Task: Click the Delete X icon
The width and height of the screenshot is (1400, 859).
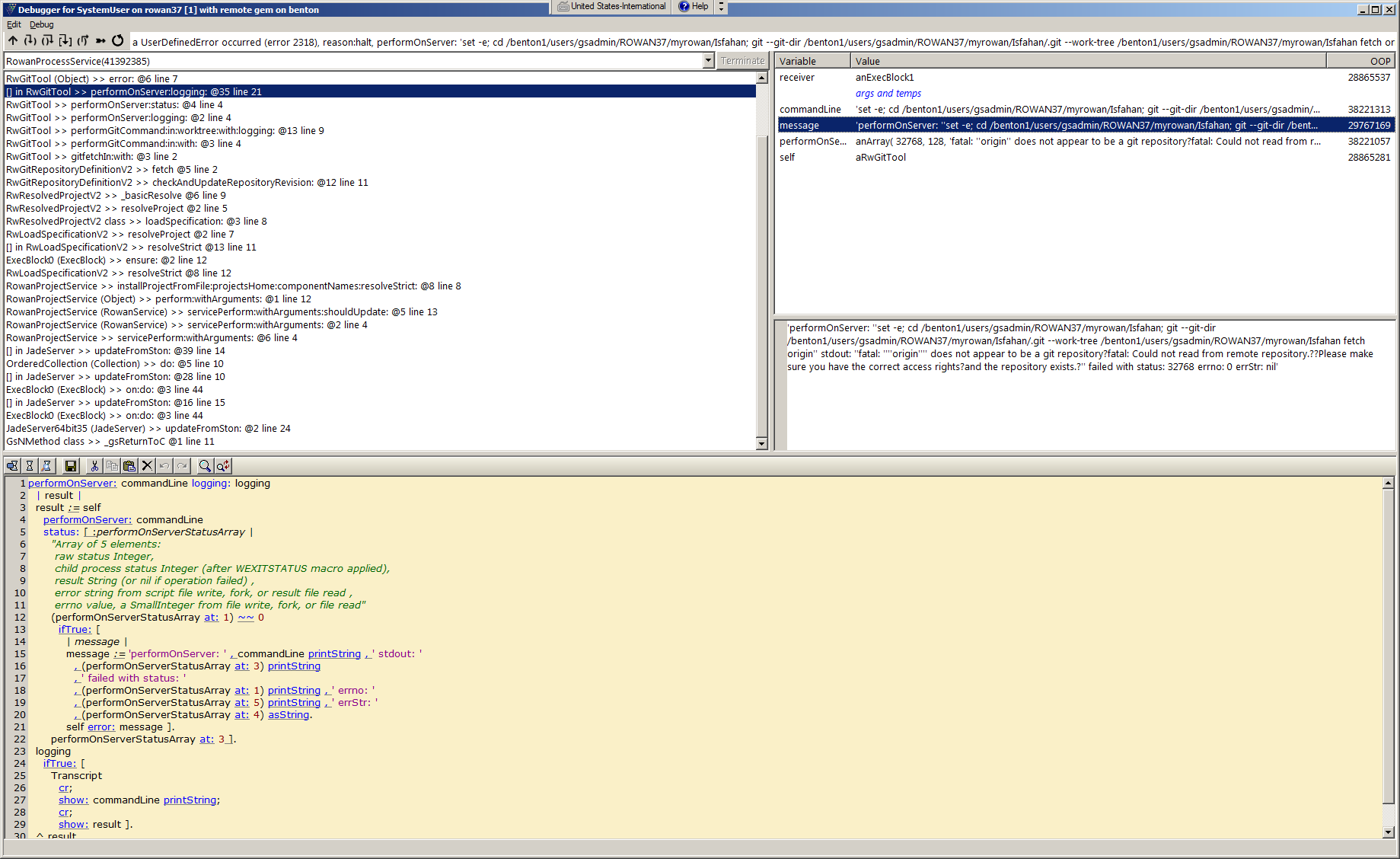Action: (147, 466)
